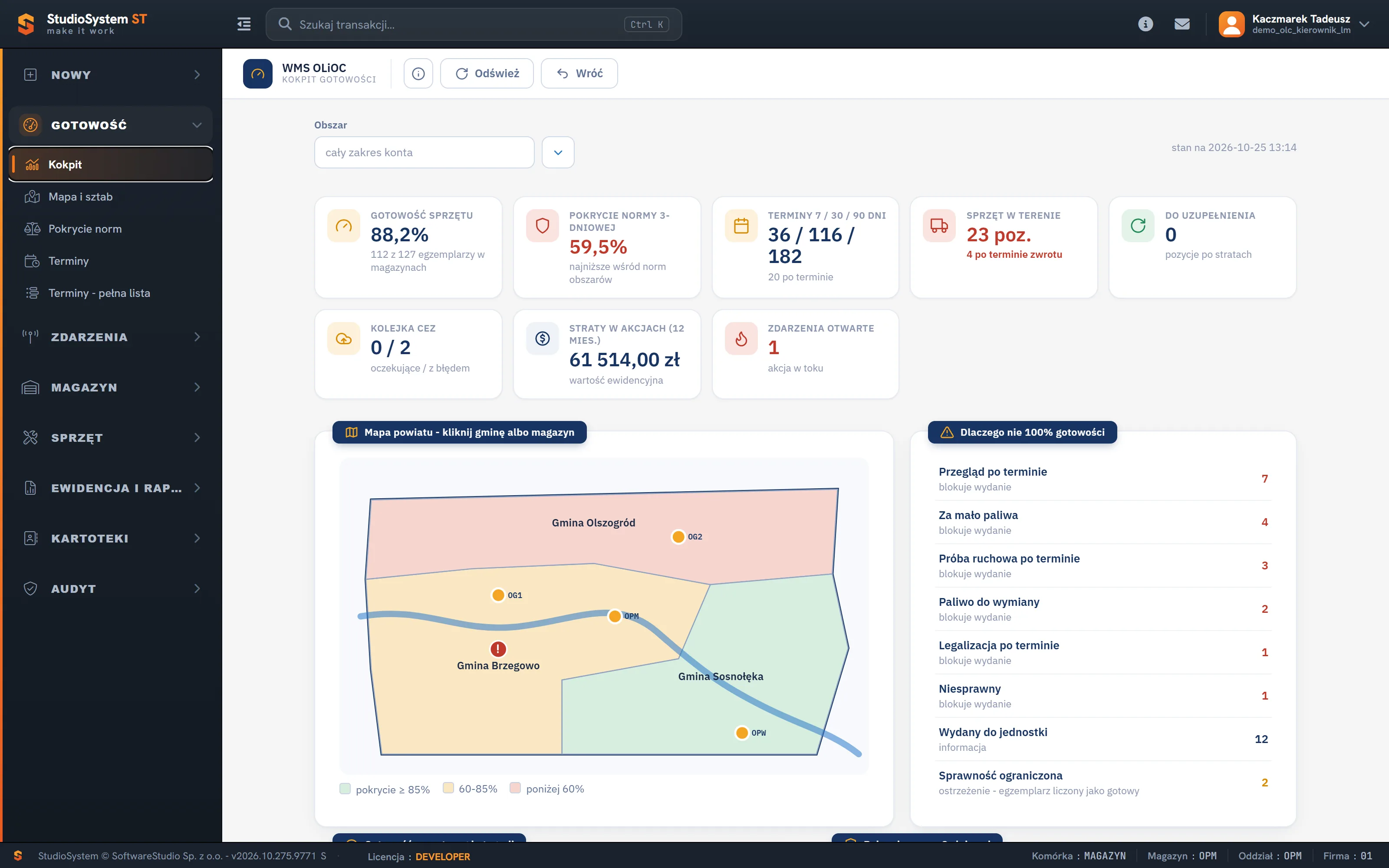Open Mapa i sztab menu item

(111, 197)
